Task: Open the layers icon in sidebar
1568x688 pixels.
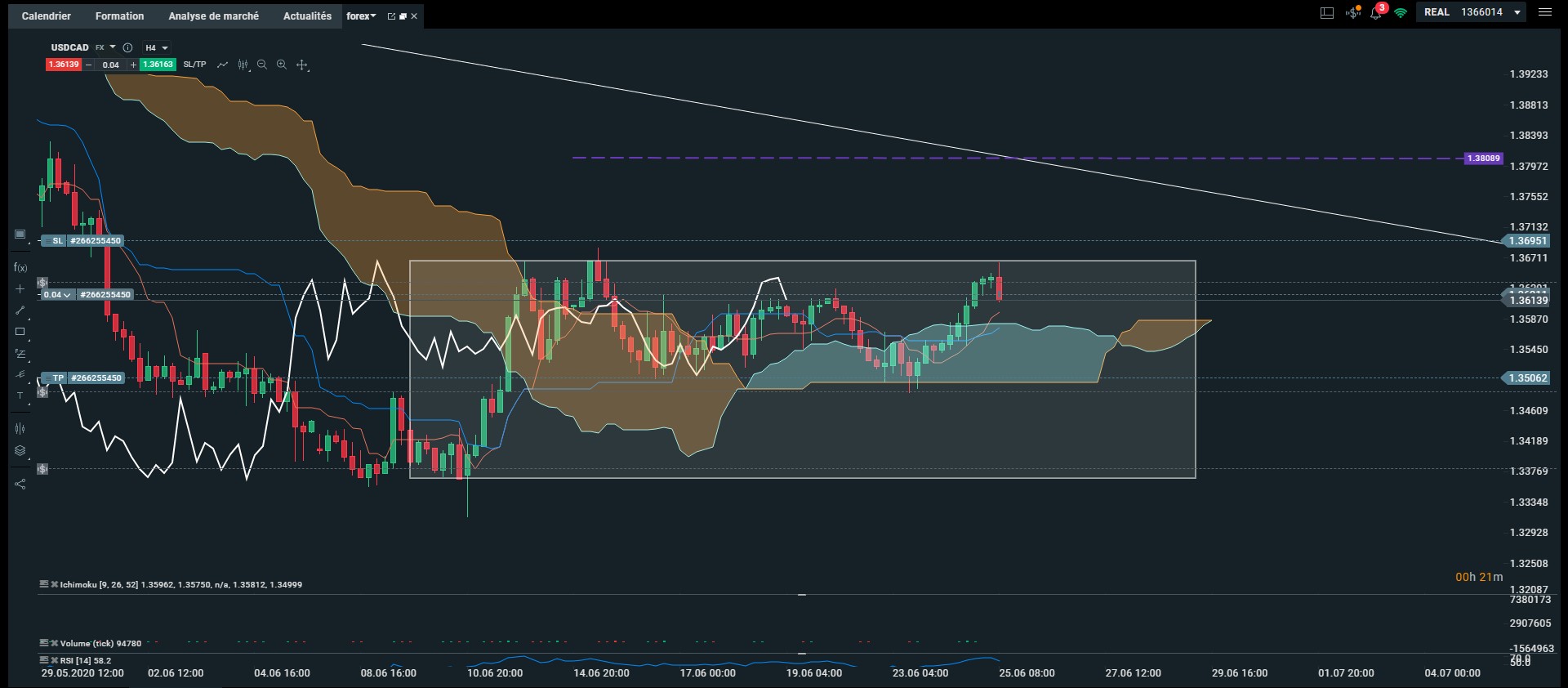Action: (x=20, y=450)
